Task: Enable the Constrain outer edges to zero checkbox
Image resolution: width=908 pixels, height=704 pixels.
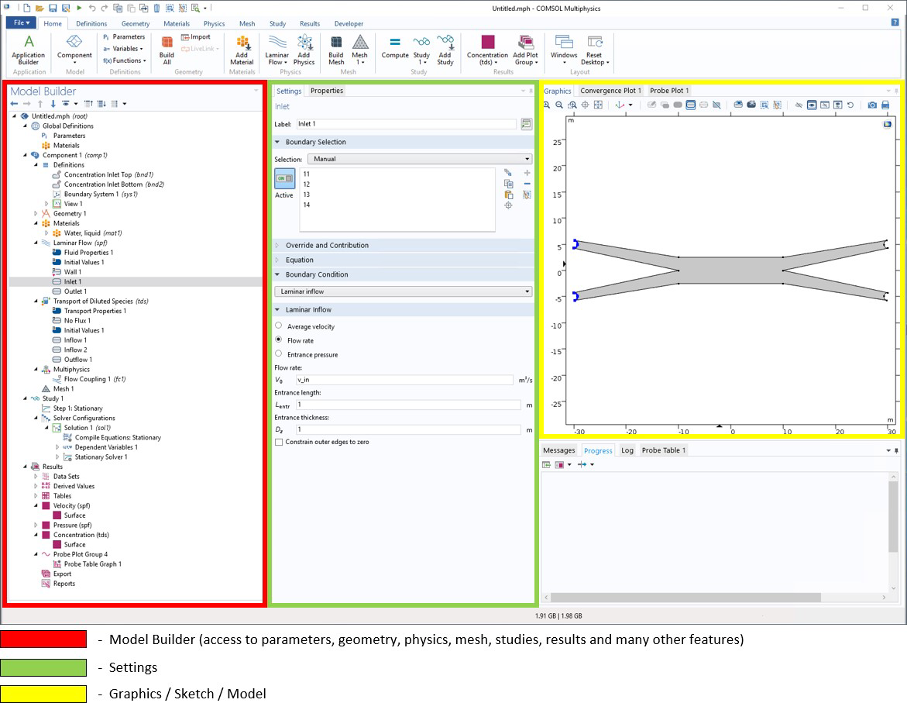Action: [x=279, y=443]
